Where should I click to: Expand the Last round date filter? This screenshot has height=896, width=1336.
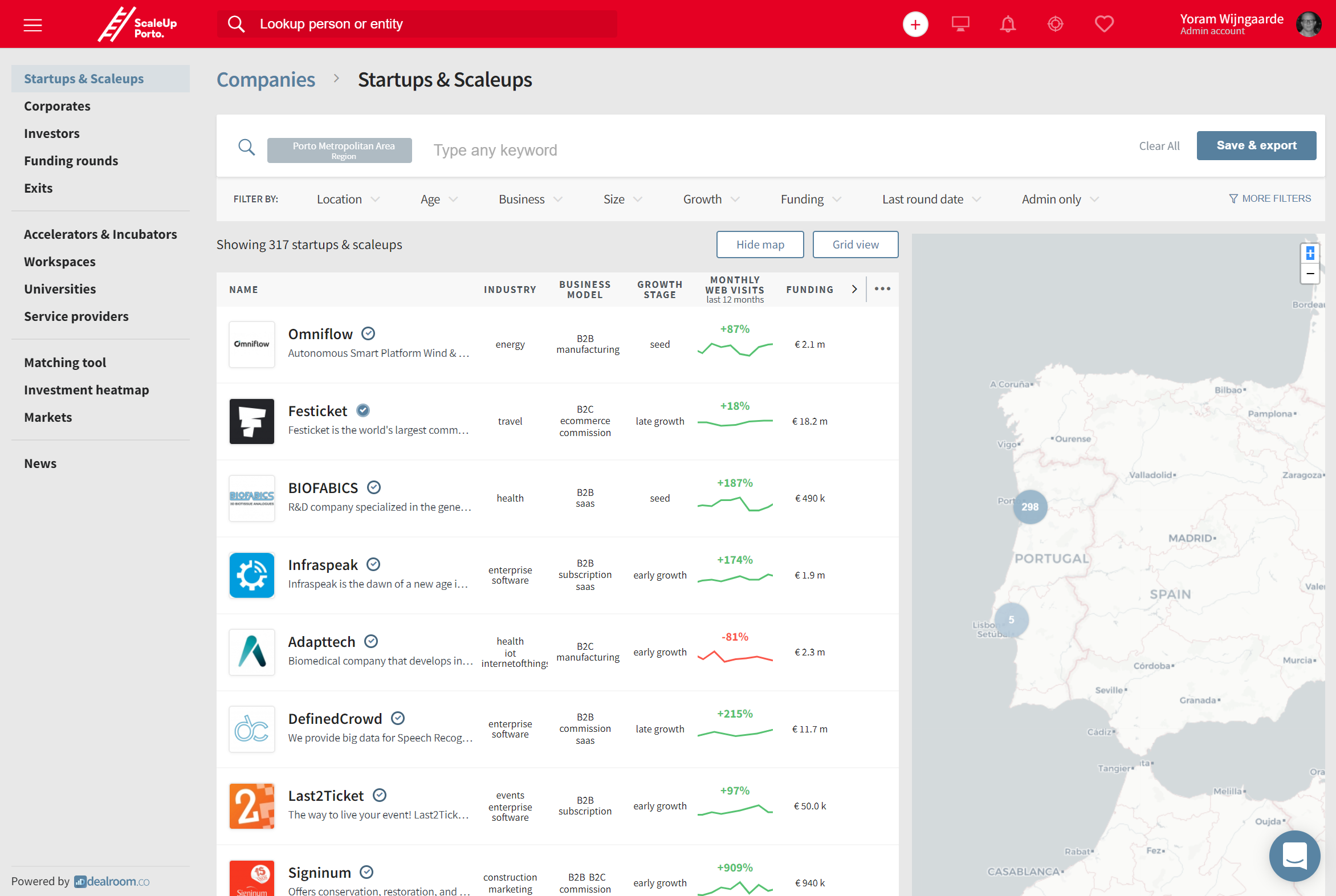pyautogui.click(x=931, y=199)
